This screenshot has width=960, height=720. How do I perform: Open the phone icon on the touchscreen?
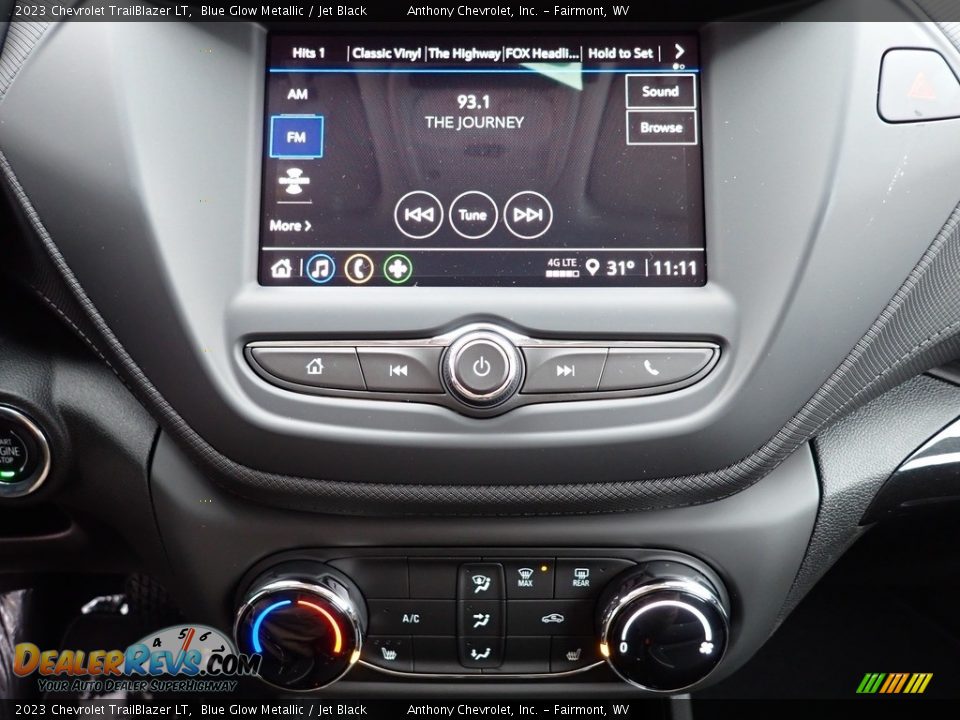click(358, 266)
